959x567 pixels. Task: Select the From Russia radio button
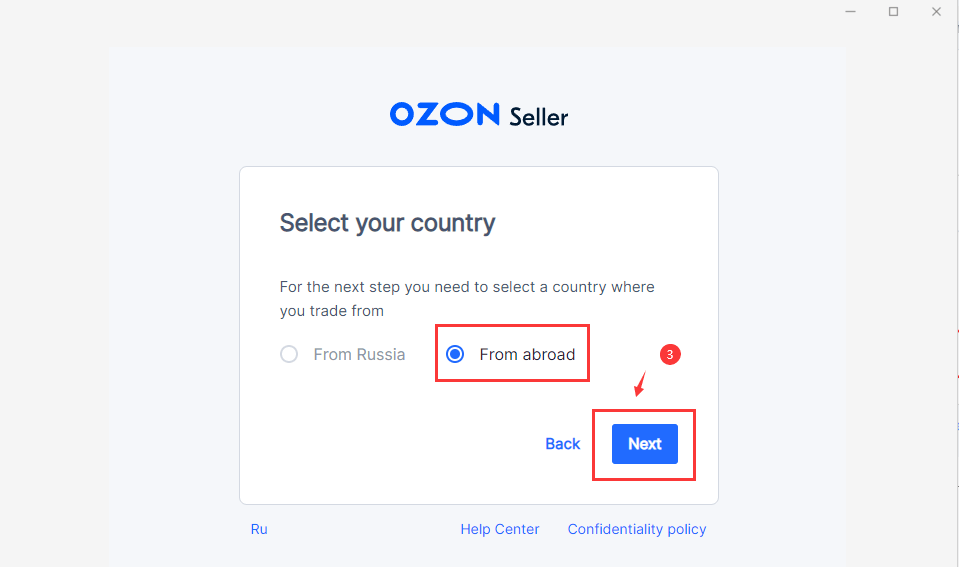[289, 354]
